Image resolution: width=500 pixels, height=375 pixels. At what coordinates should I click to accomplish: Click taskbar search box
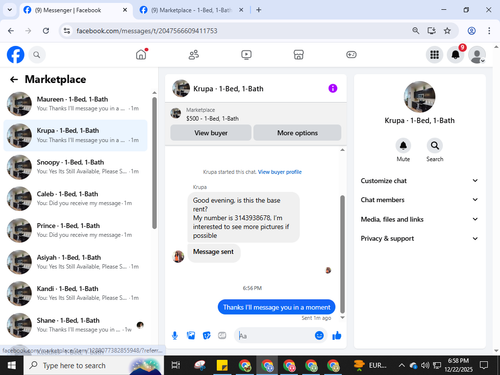coord(93,365)
